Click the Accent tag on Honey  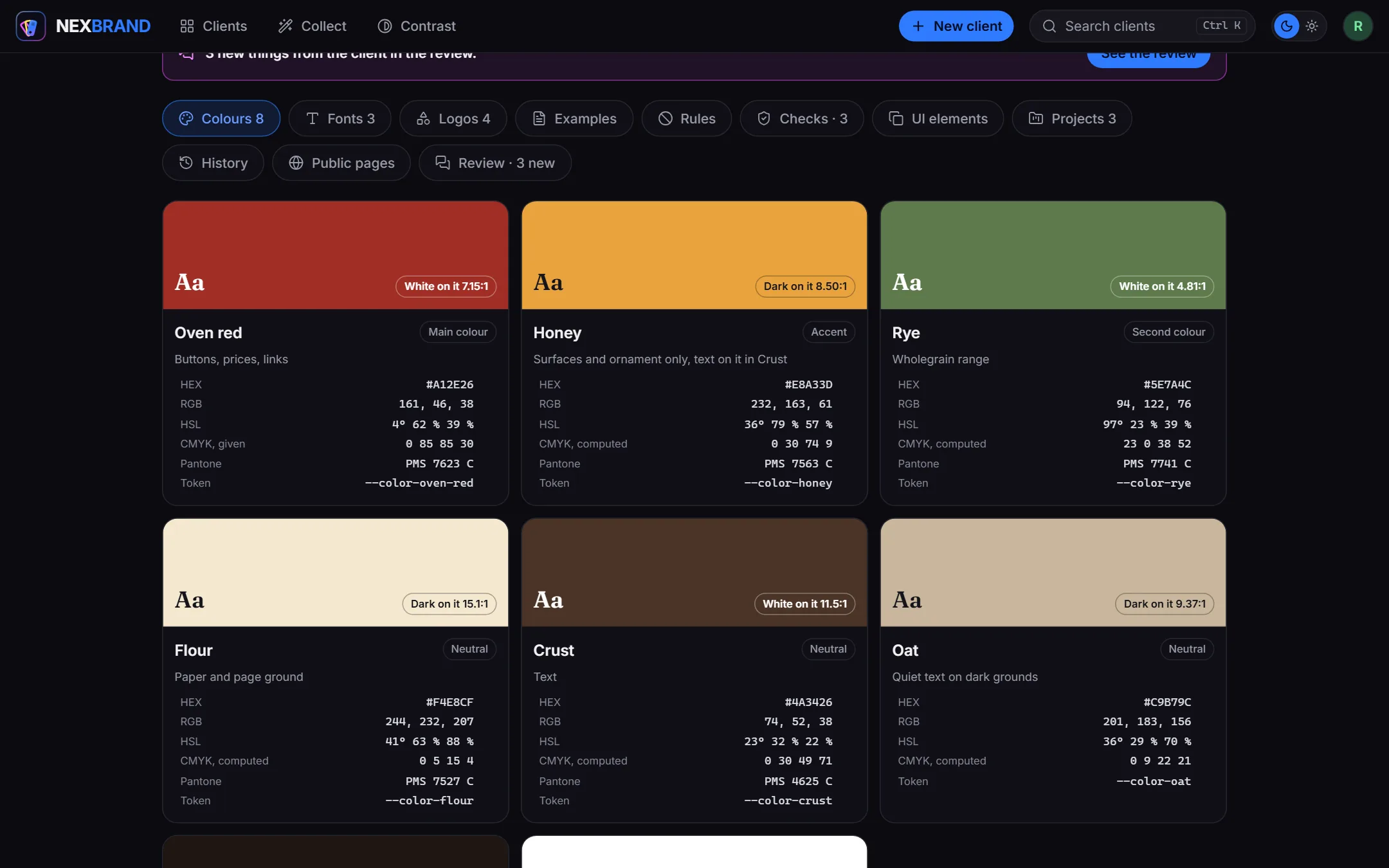(829, 332)
